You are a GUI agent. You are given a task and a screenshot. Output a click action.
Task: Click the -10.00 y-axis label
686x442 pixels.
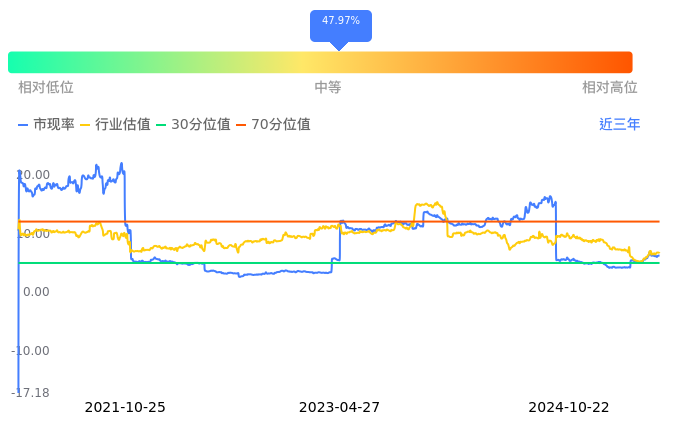31,351
